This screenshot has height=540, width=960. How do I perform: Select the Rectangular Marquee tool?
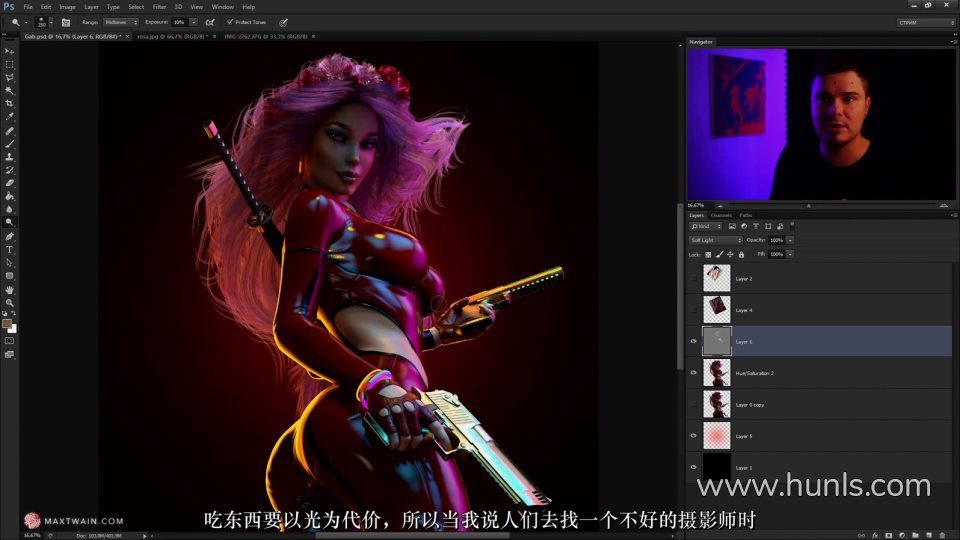(9, 64)
